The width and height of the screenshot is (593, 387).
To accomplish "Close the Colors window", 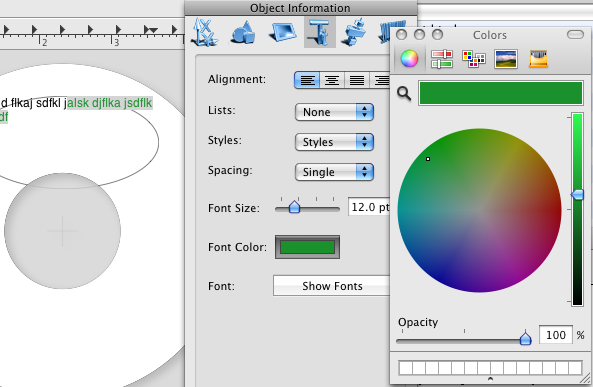I will pos(402,35).
